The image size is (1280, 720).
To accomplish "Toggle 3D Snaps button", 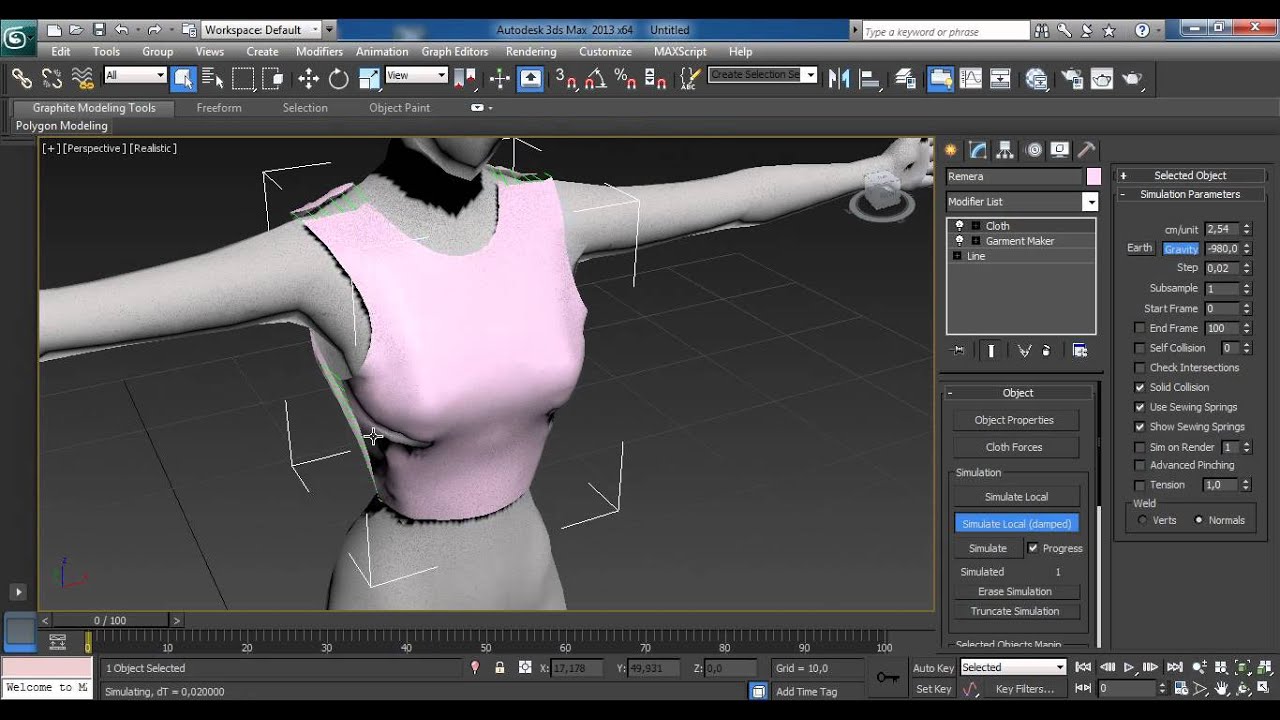I will point(566,78).
